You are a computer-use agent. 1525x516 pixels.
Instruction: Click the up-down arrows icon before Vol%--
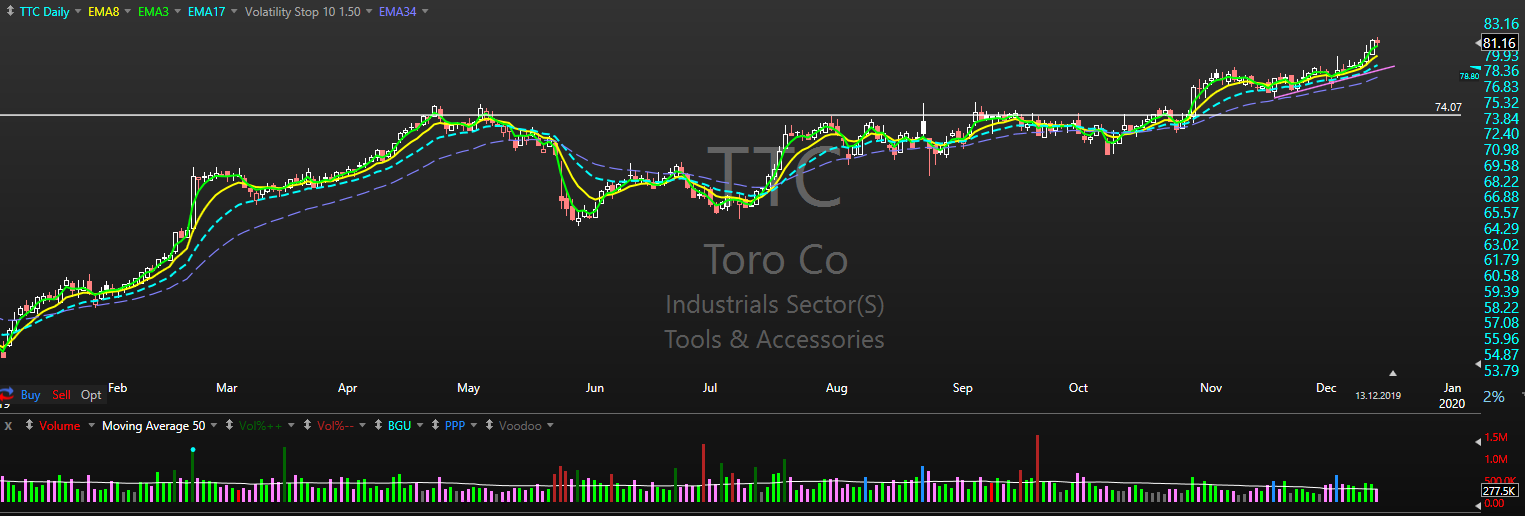tap(307, 426)
